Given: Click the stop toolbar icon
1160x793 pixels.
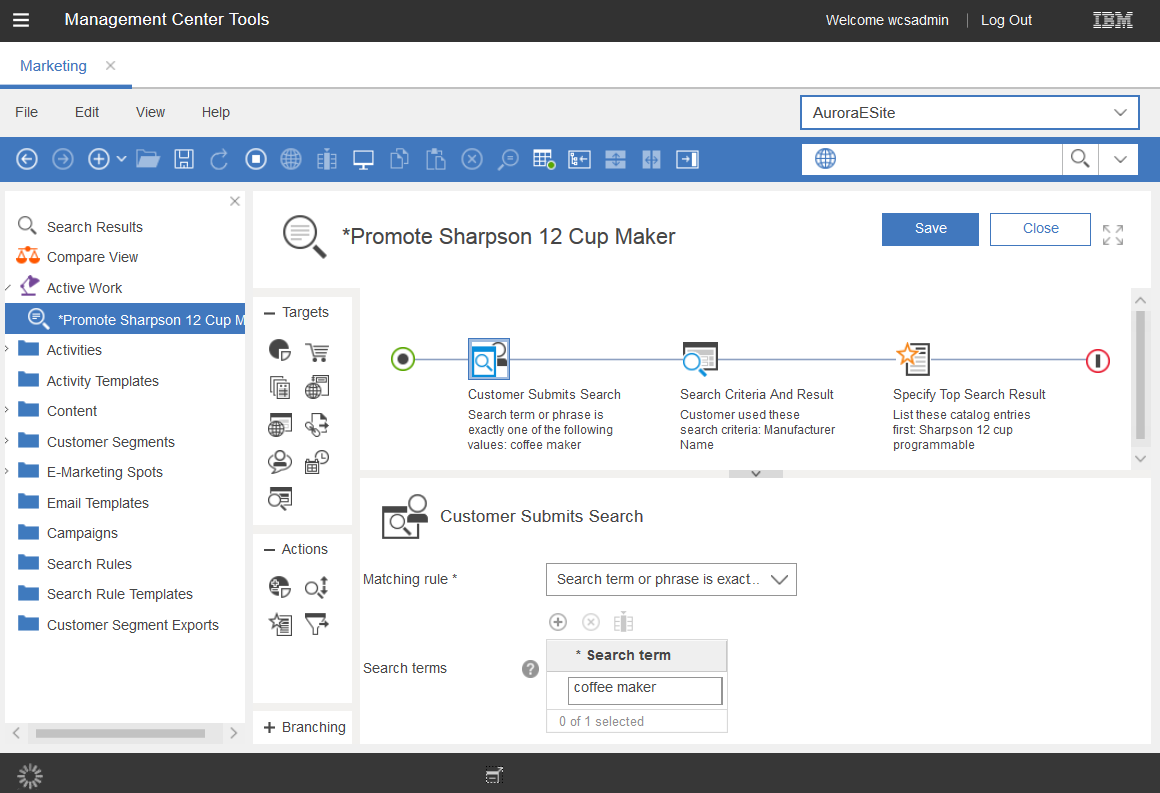Looking at the screenshot, I should (x=256, y=159).
